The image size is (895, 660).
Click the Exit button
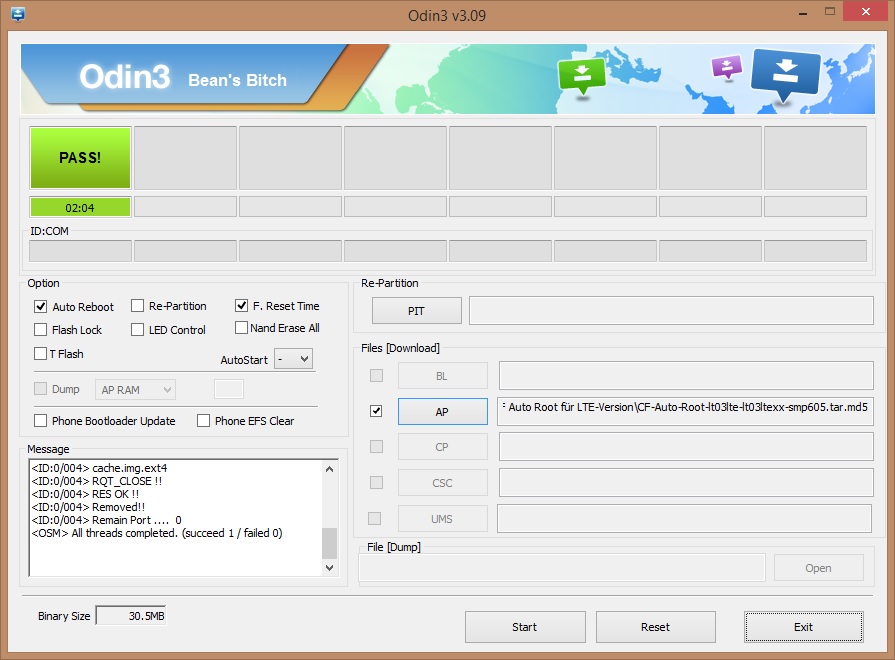coord(804,627)
